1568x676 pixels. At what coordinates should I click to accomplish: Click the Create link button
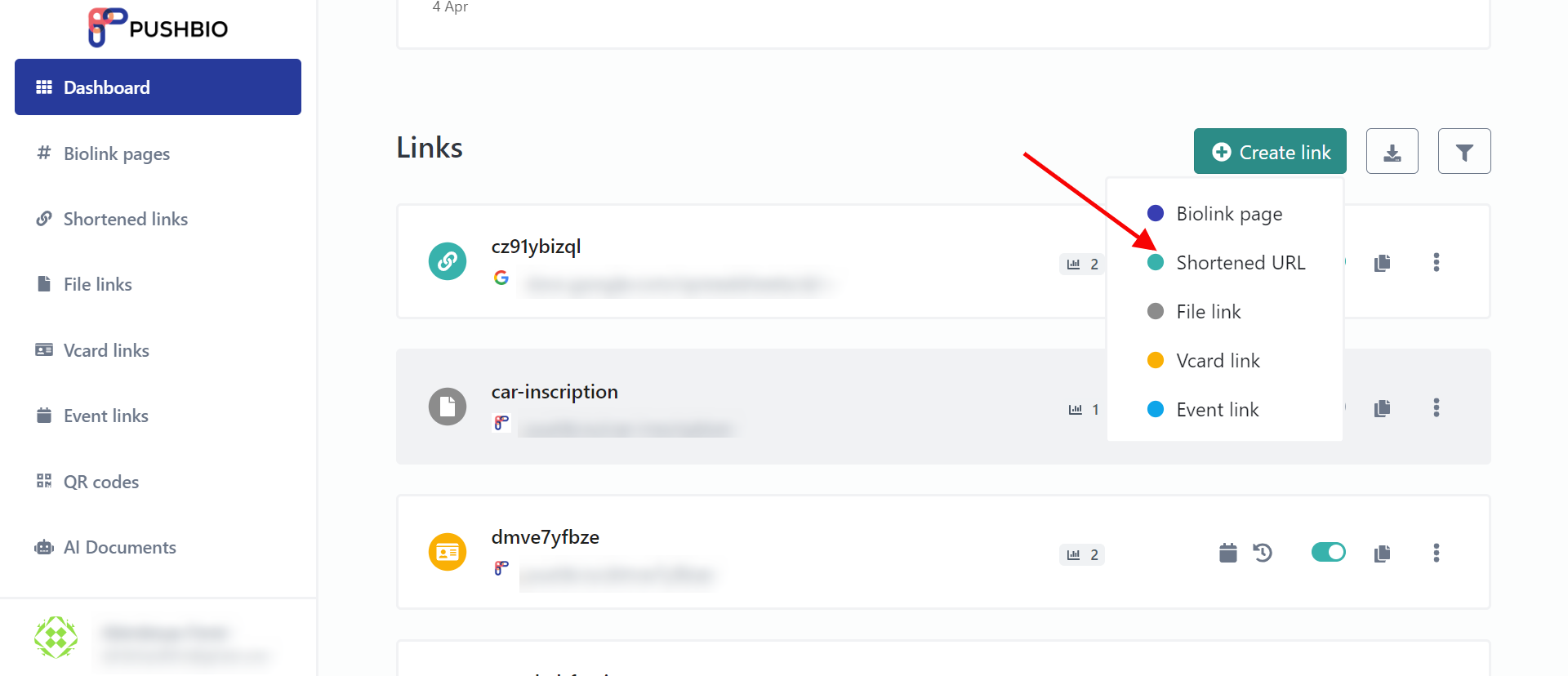1270,152
